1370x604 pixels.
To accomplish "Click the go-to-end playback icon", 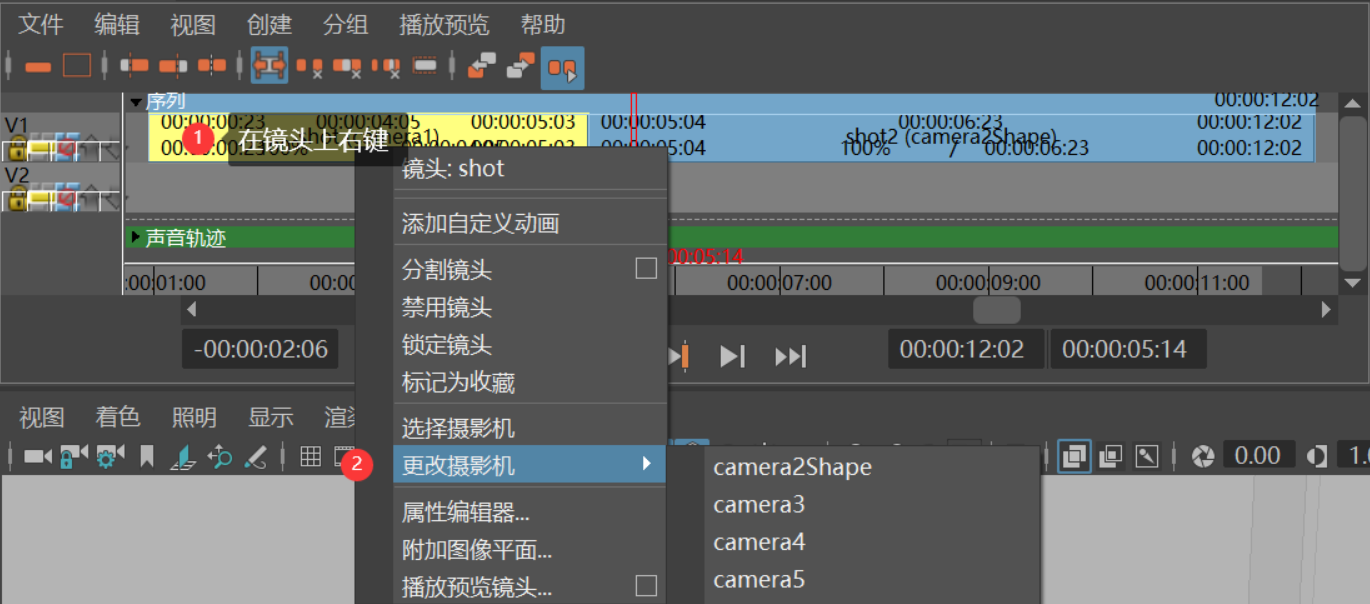I will click(790, 355).
